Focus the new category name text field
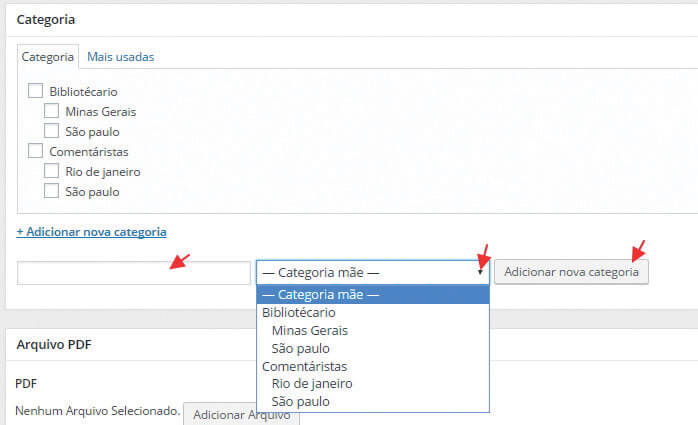The height and width of the screenshot is (425, 698). [133, 273]
